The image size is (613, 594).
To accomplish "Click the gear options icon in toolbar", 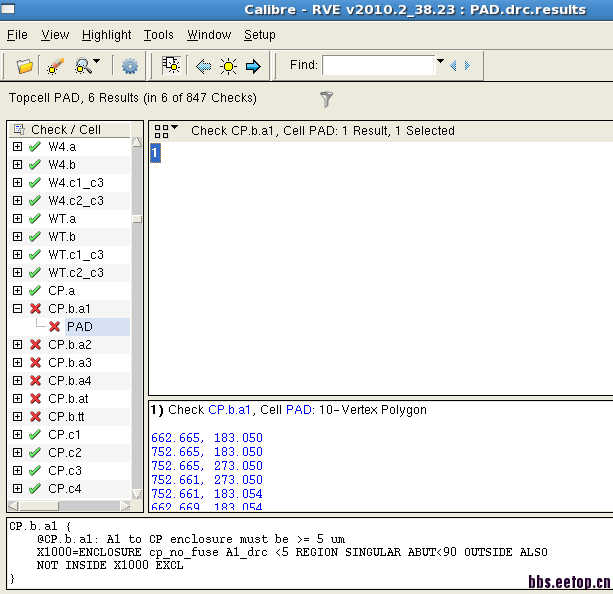I will click(129, 66).
